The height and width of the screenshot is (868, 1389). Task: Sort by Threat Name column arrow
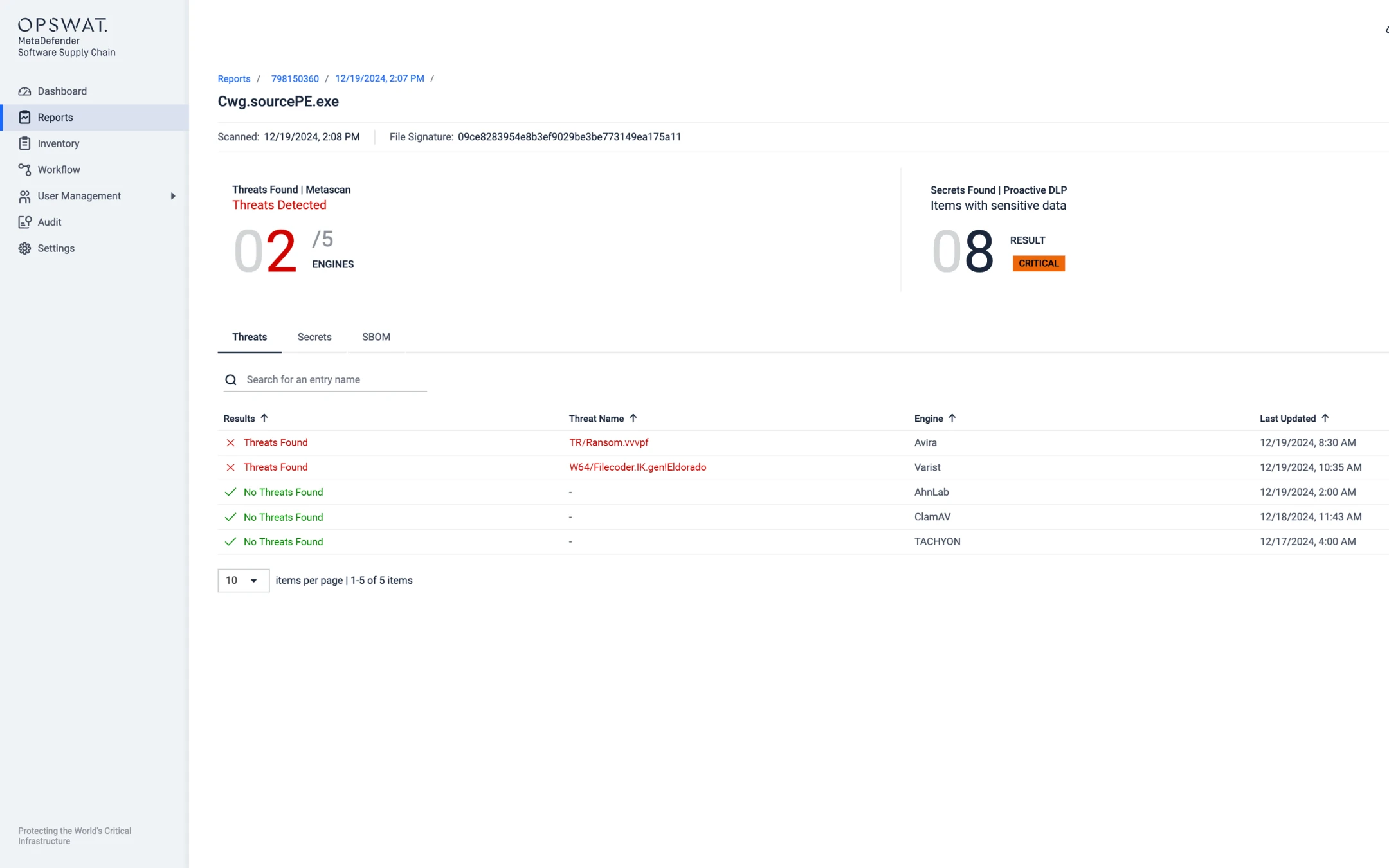click(633, 419)
